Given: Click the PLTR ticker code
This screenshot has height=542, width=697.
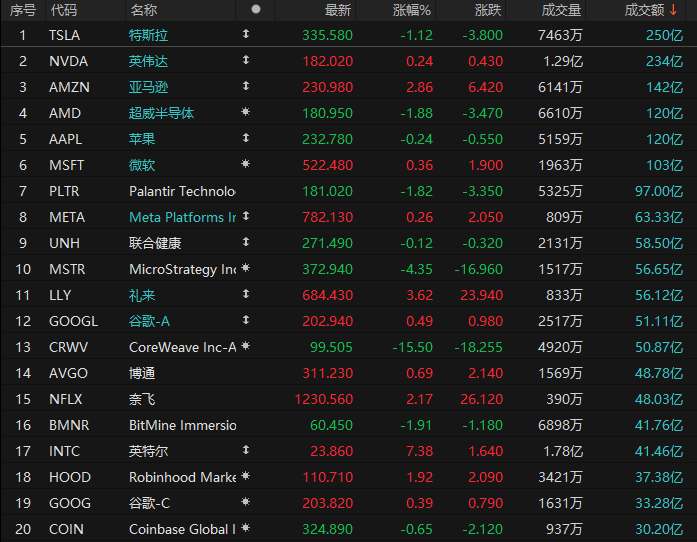Looking at the screenshot, I should tap(64, 191).
